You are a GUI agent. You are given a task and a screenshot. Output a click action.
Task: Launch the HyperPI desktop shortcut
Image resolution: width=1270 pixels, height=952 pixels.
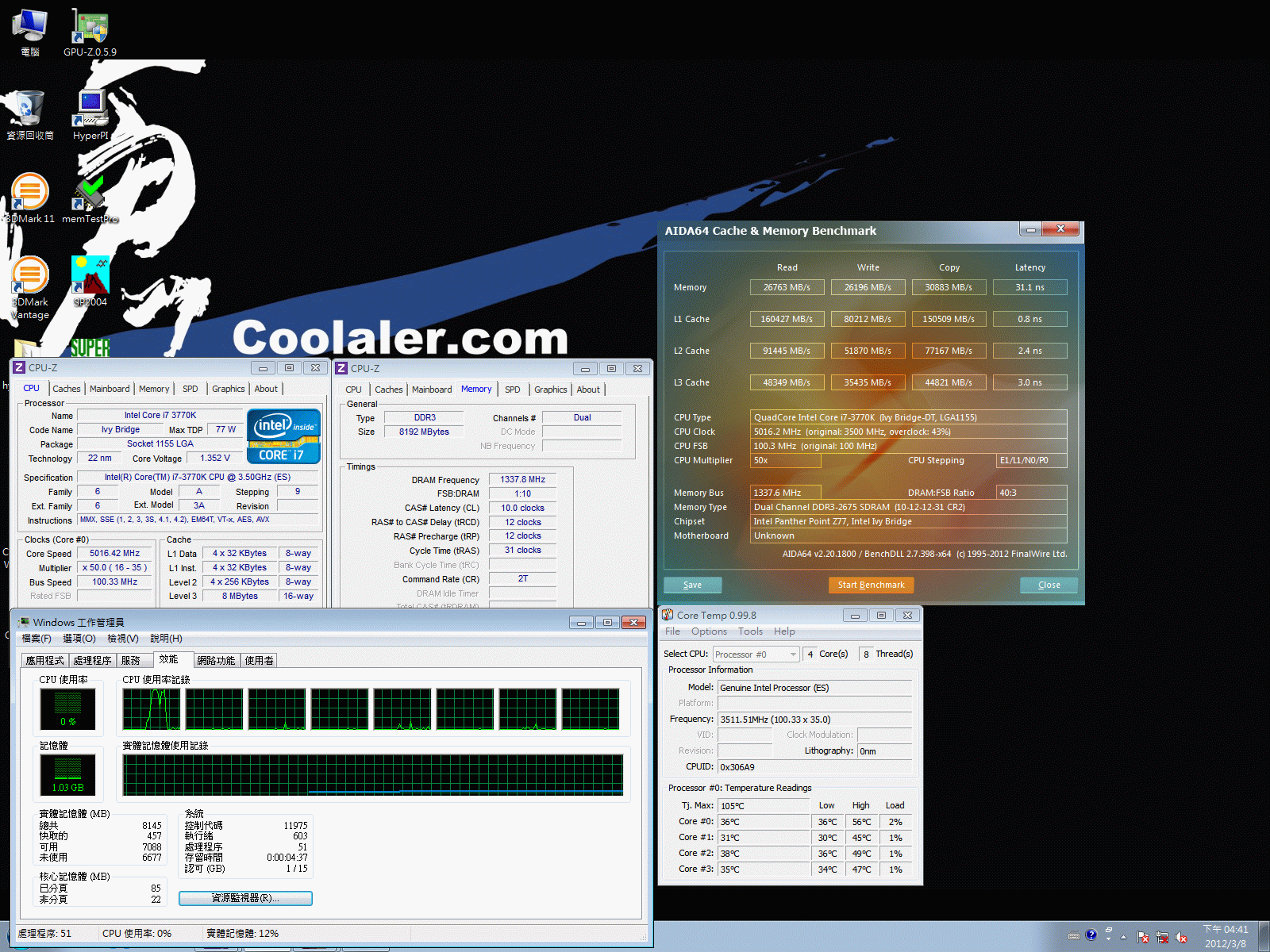tap(90, 115)
